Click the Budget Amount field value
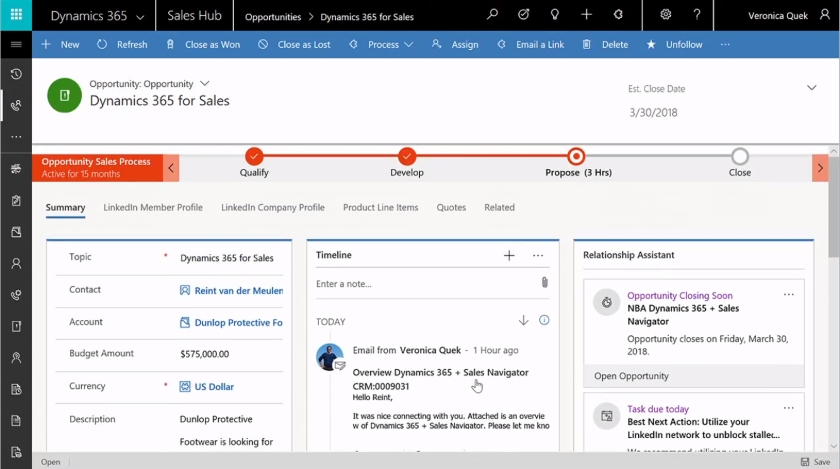 point(205,354)
